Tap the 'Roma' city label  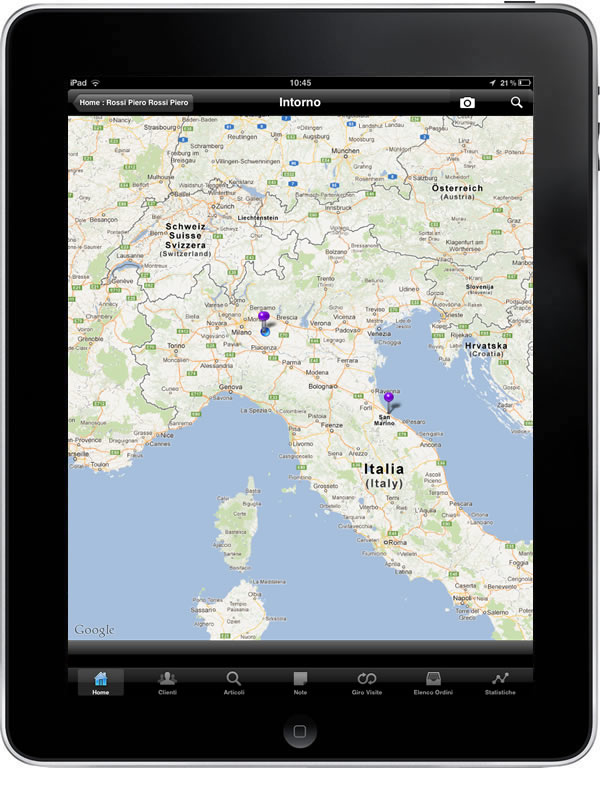pos(397,542)
